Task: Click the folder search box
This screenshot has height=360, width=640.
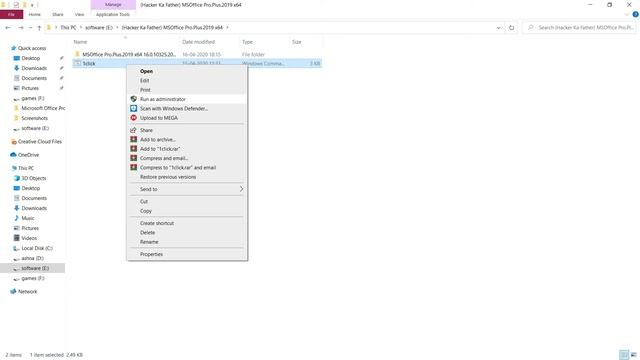Action: (x=579, y=28)
